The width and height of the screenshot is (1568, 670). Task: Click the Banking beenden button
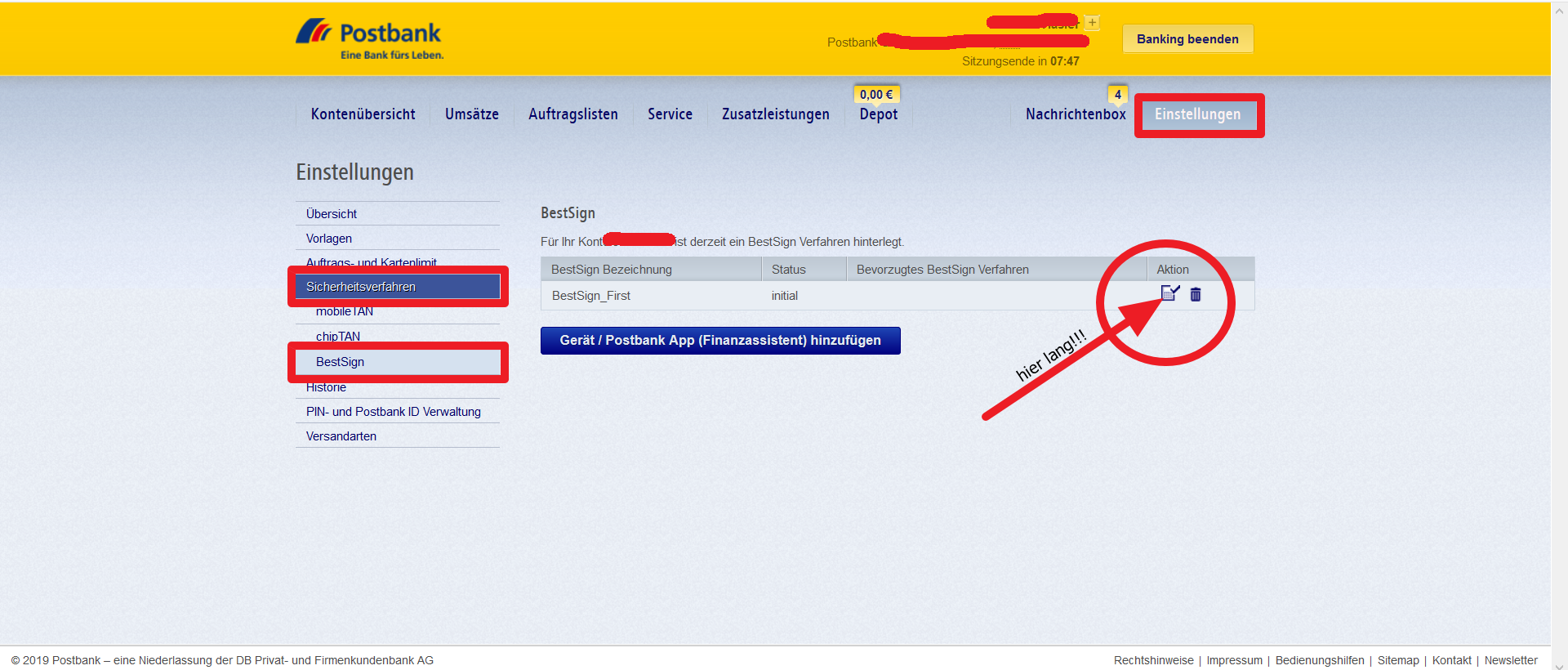coord(1187,39)
